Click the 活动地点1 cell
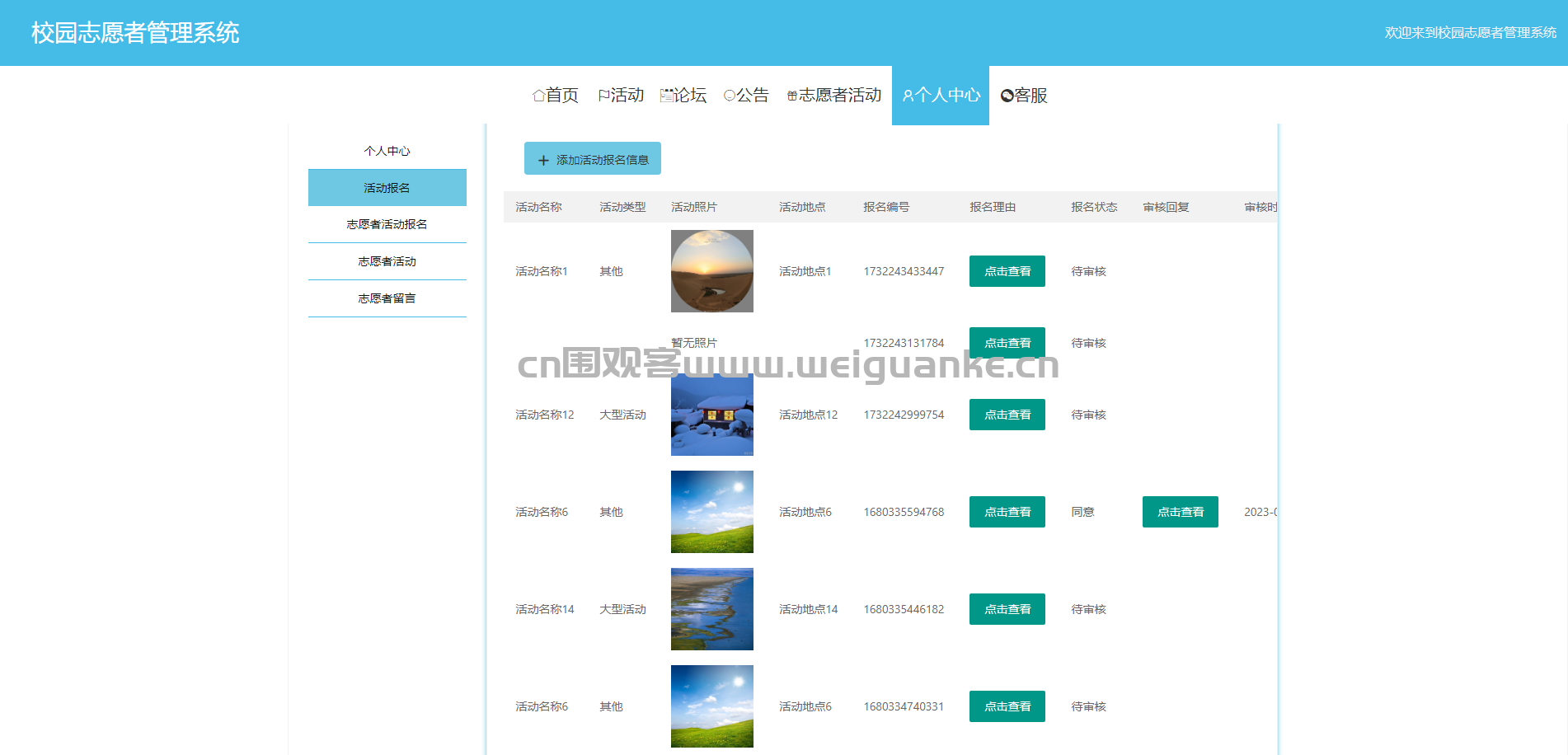Screen dimensions: 1568x755 click(x=805, y=271)
